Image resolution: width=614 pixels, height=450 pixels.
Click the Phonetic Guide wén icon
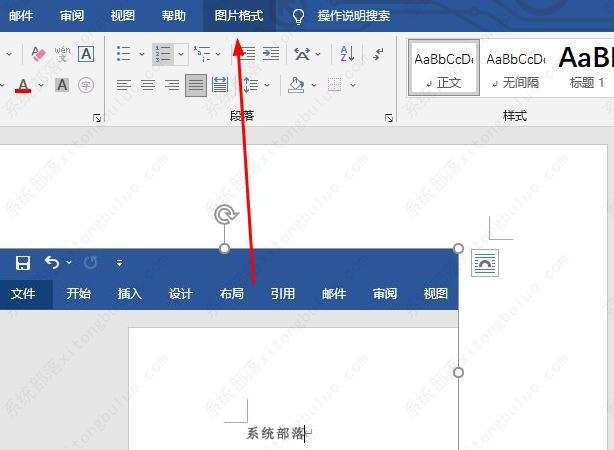(62, 54)
